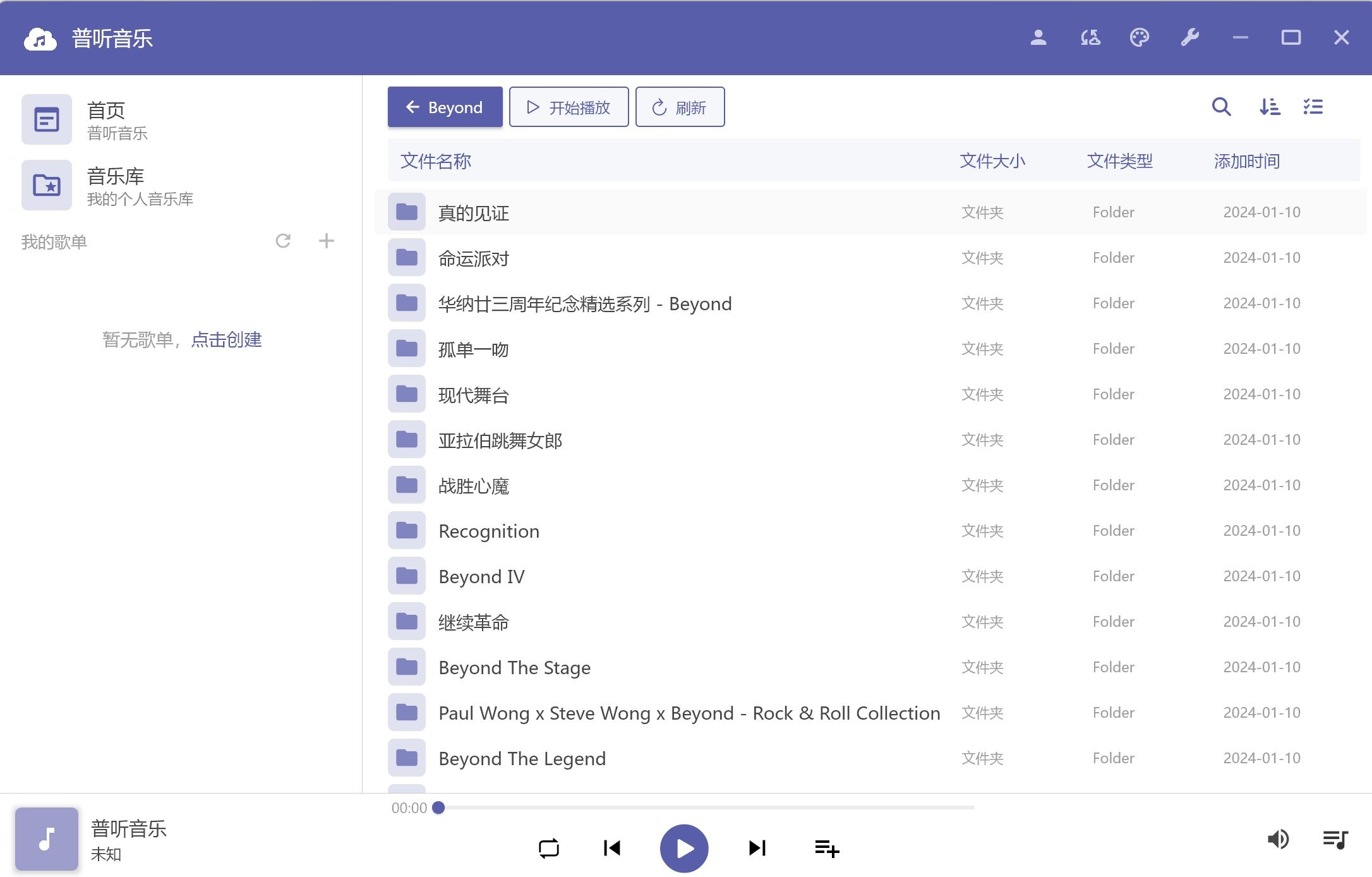Open the Recognition folder
1372x877 pixels.
point(870,531)
